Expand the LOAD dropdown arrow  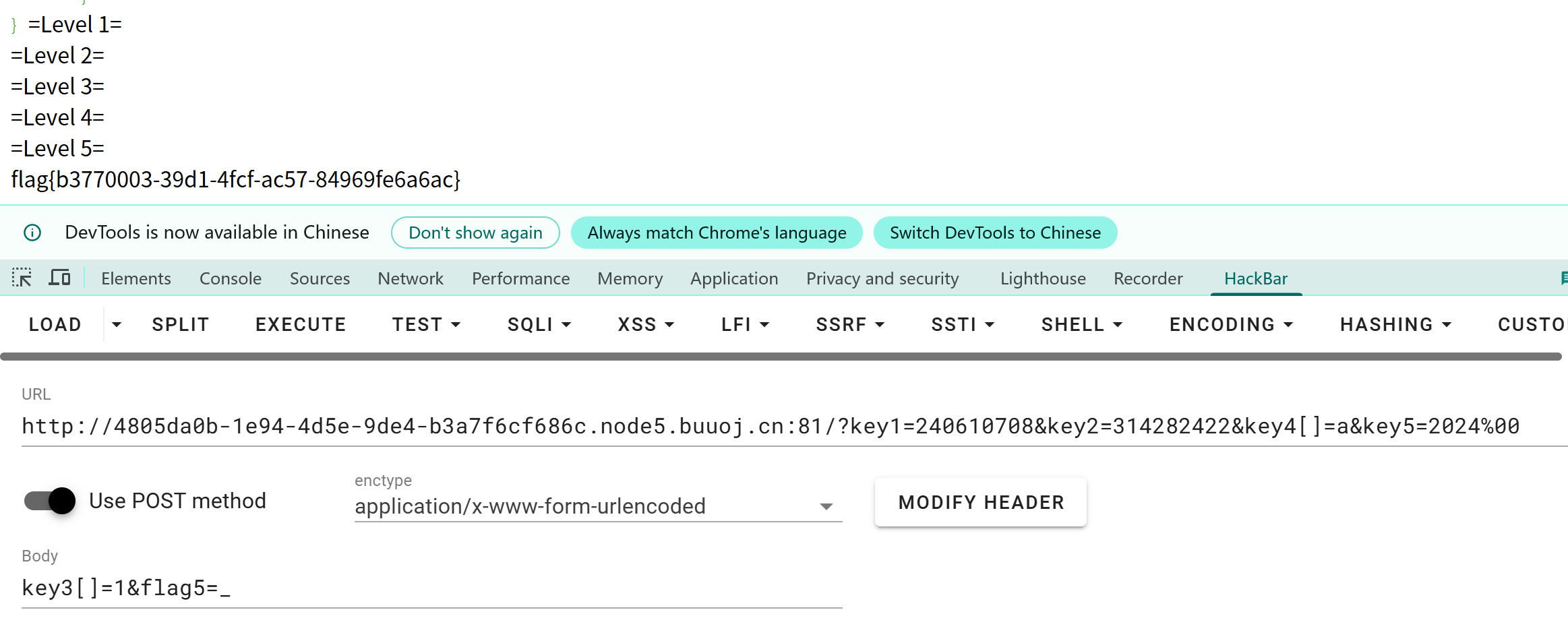[117, 325]
